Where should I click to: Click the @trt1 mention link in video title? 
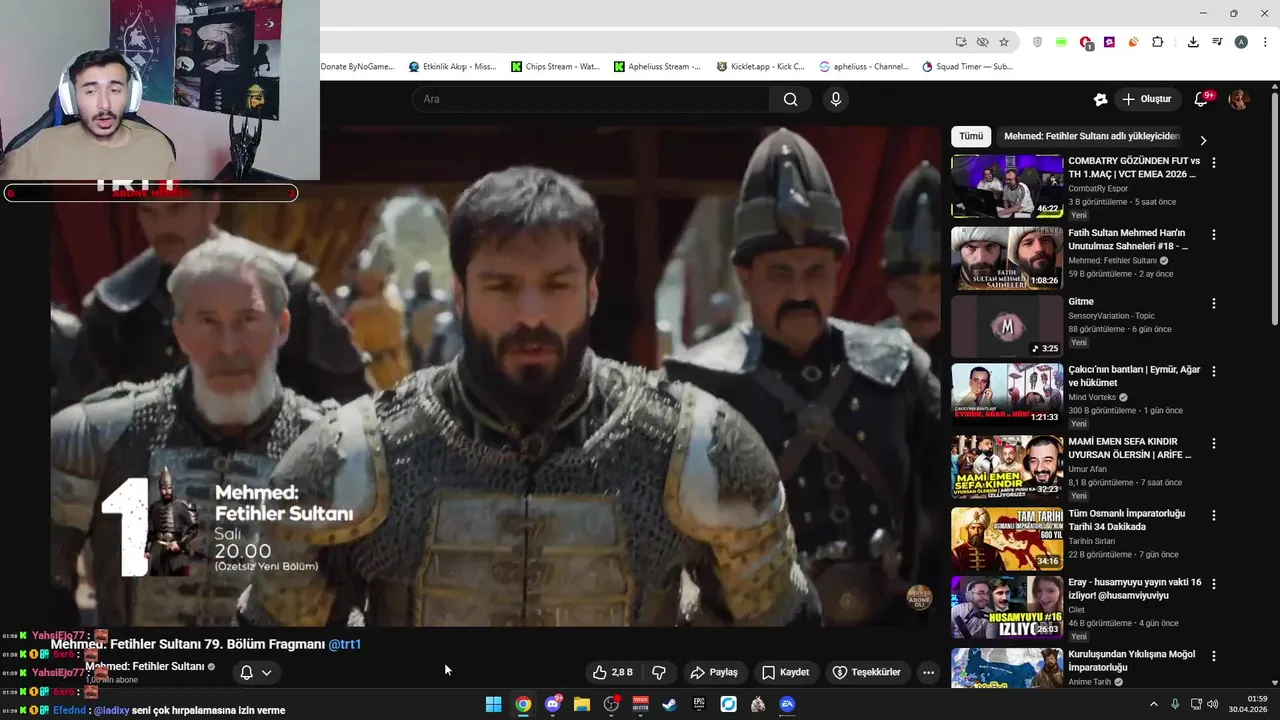tap(345, 644)
